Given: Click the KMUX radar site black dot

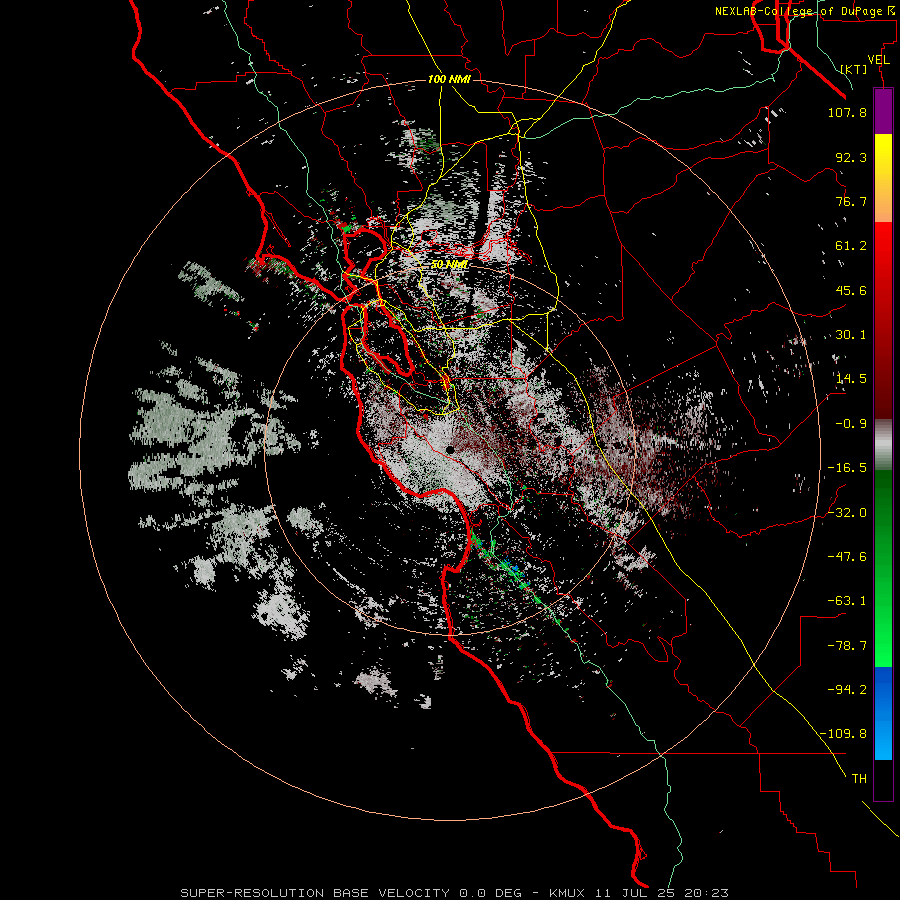Looking at the screenshot, I should (451, 450).
